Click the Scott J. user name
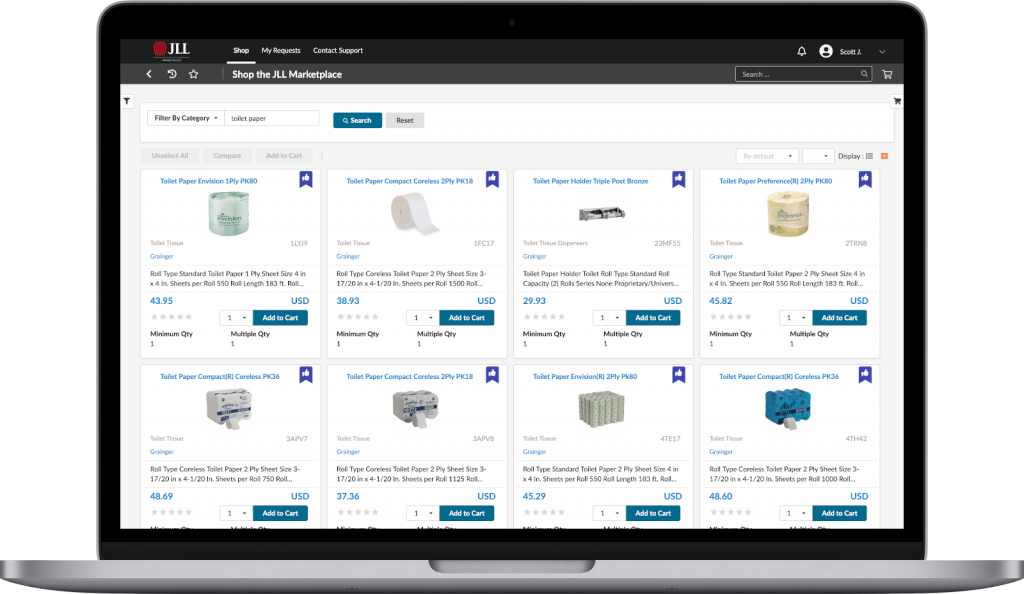This screenshot has width=1024, height=594. pos(850,52)
